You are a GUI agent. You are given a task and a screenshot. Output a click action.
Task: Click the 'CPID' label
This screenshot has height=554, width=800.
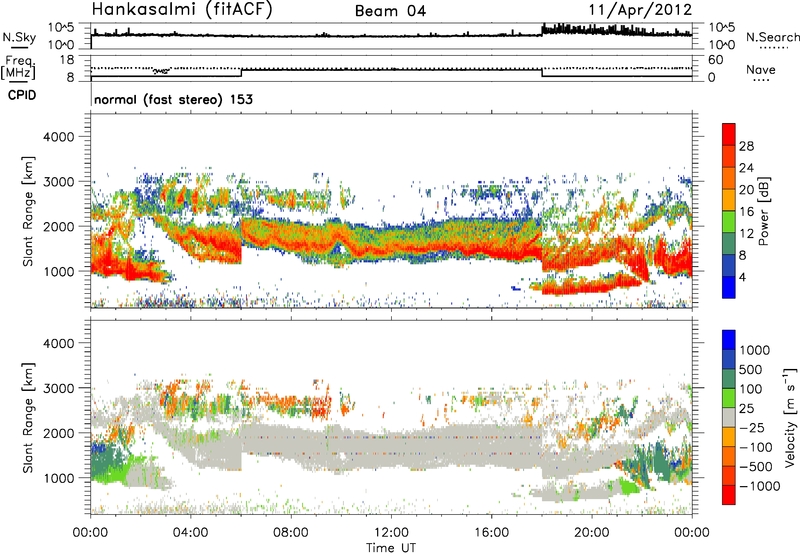[x=22, y=95]
